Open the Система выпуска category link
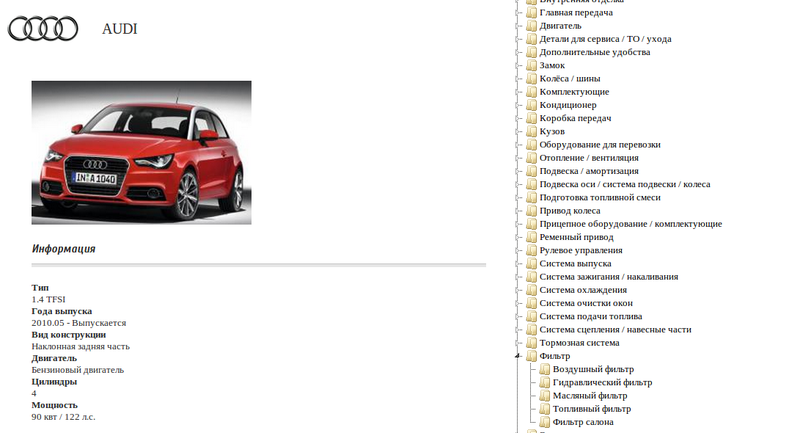 [x=575, y=264]
